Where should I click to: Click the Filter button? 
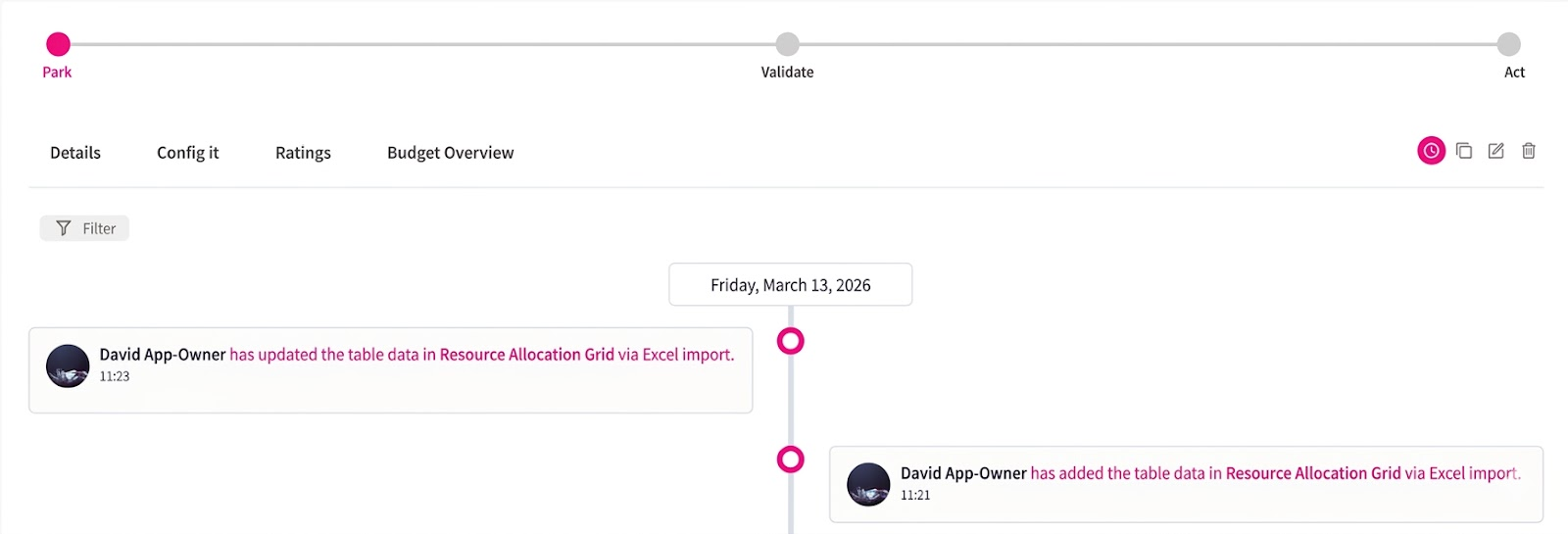click(85, 228)
